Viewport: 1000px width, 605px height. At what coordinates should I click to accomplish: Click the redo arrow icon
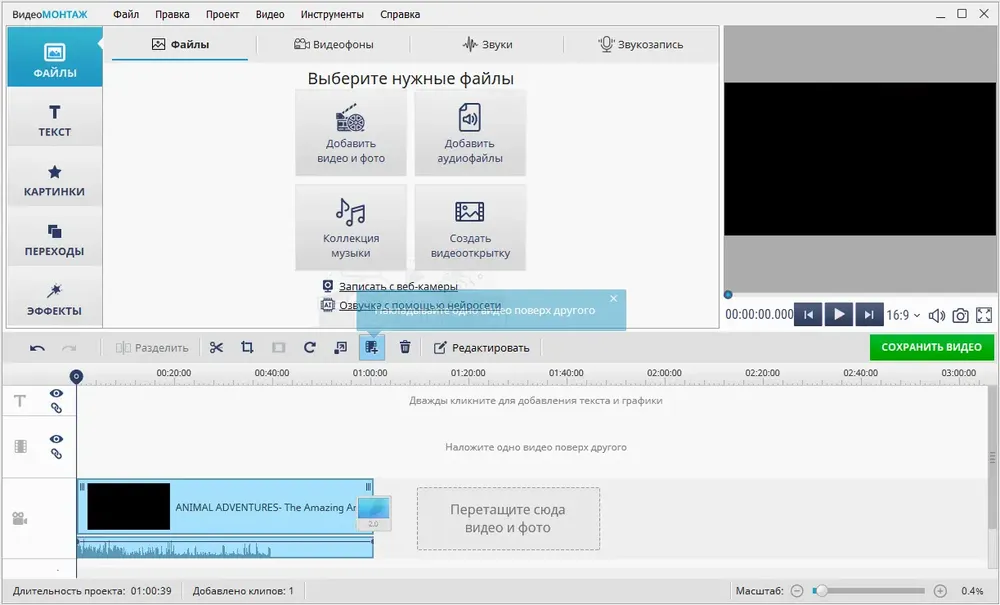pos(69,348)
